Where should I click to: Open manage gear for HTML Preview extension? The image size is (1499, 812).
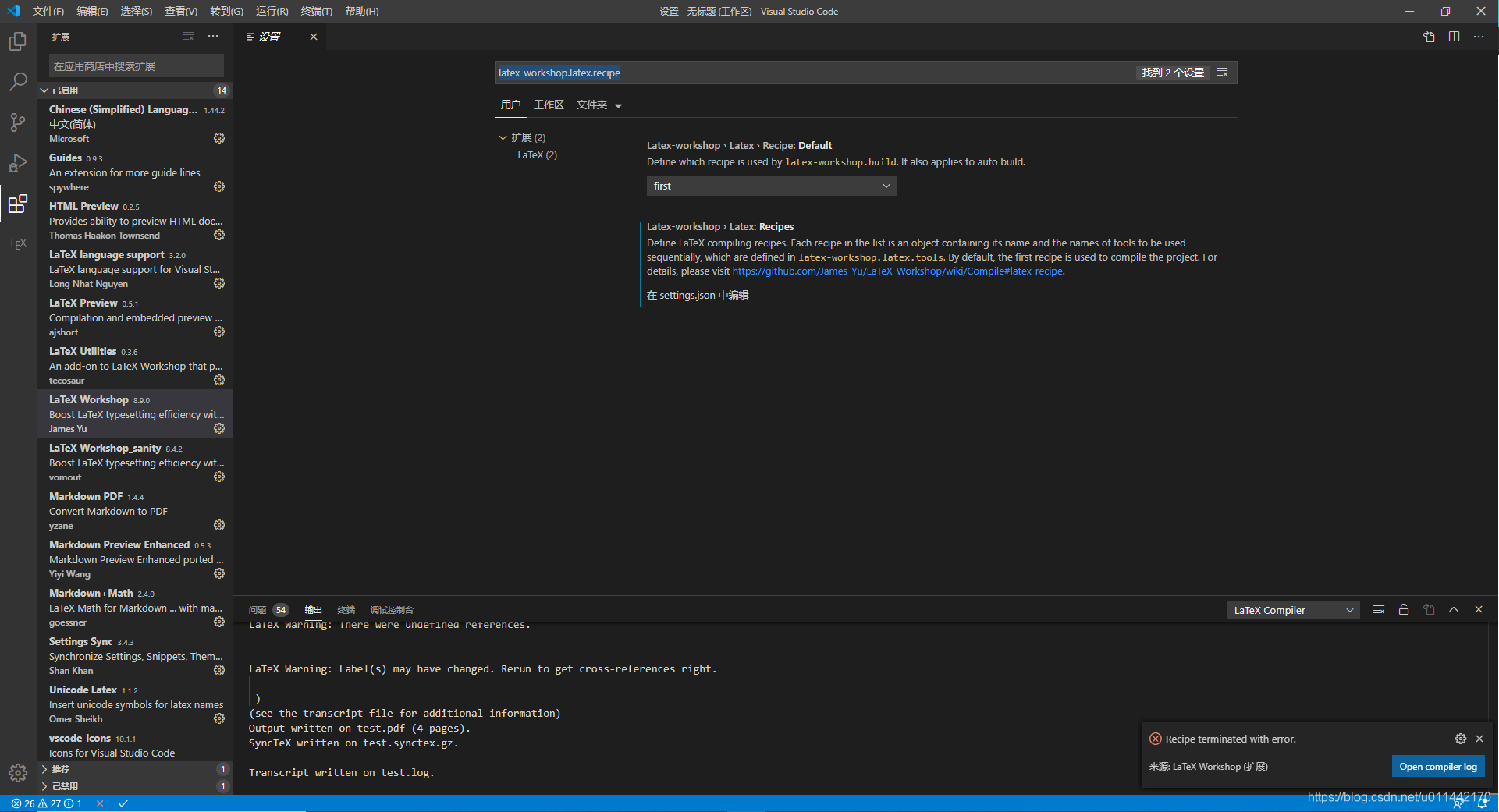[x=219, y=235]
